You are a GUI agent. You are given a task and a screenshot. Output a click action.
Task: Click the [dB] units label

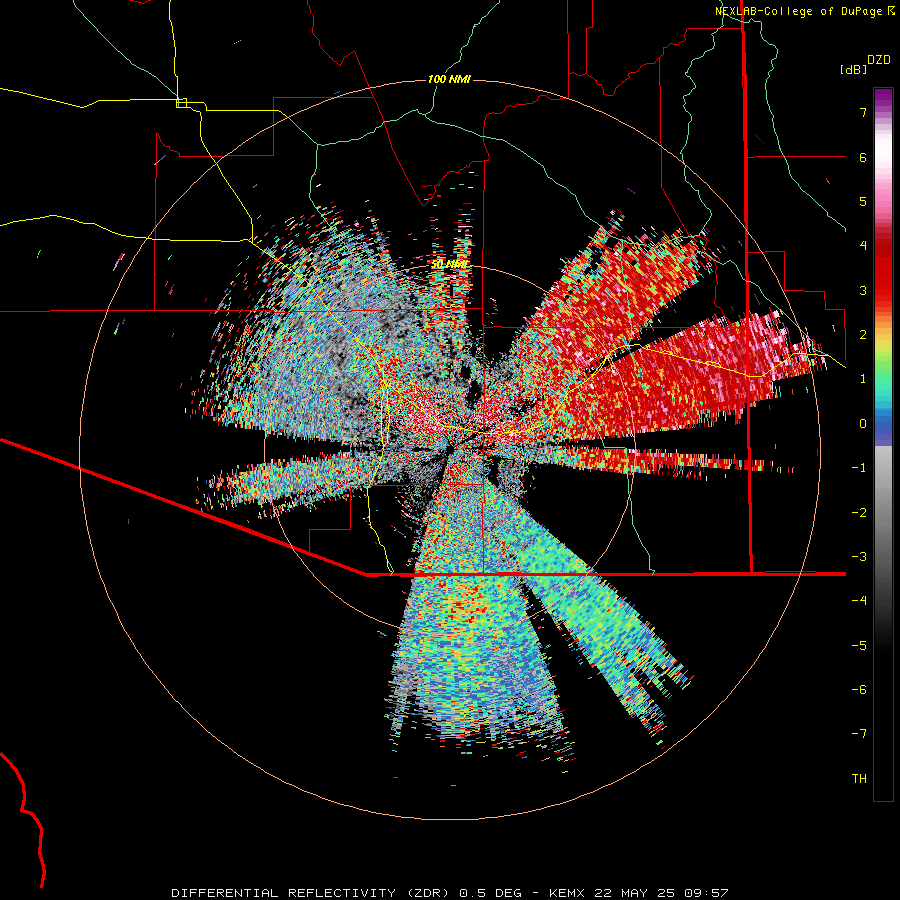click(x=853, y=70)
